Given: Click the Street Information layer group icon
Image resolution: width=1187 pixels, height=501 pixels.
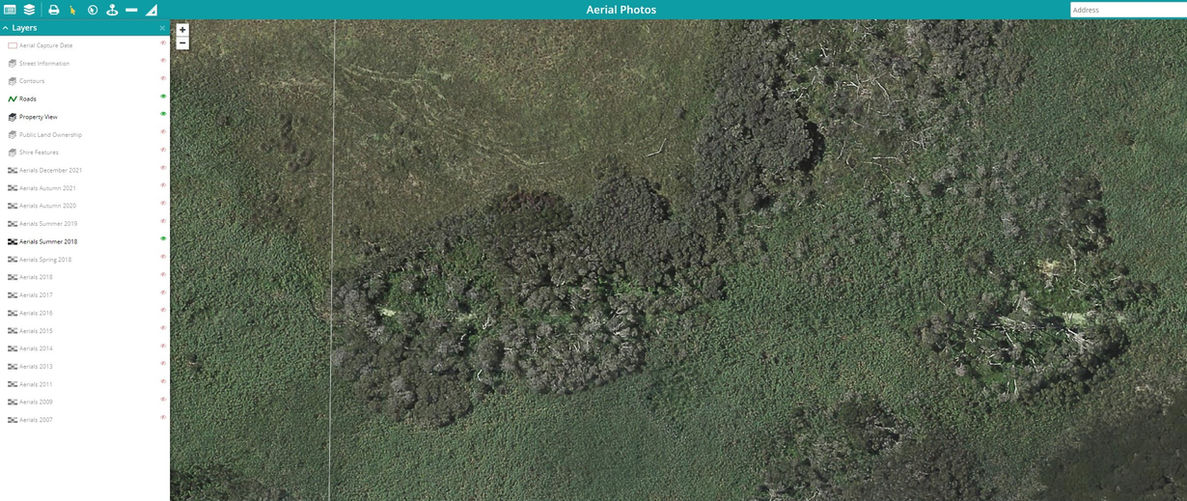Looking at the screenshot, I should [12, 64].
